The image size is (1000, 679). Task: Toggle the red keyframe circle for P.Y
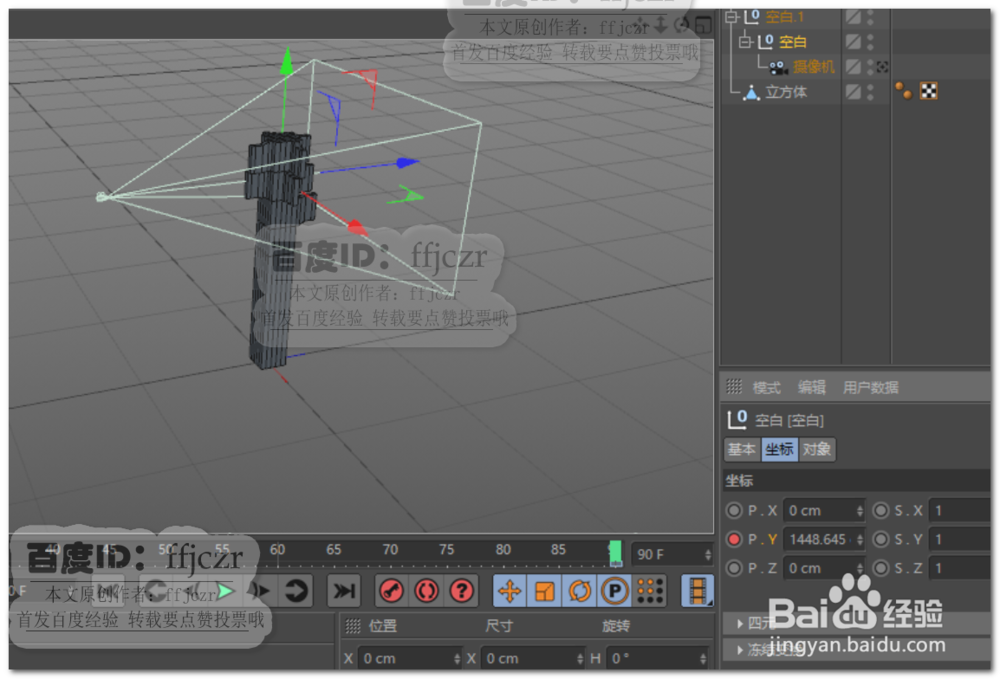[734, 539]
